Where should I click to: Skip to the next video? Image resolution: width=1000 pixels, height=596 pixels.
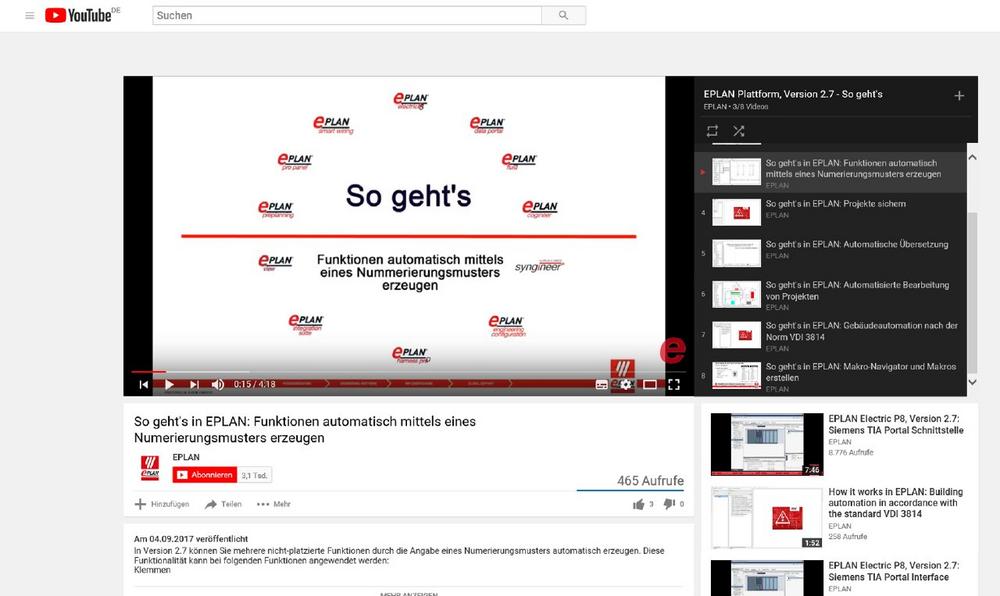tap(194, 384)
